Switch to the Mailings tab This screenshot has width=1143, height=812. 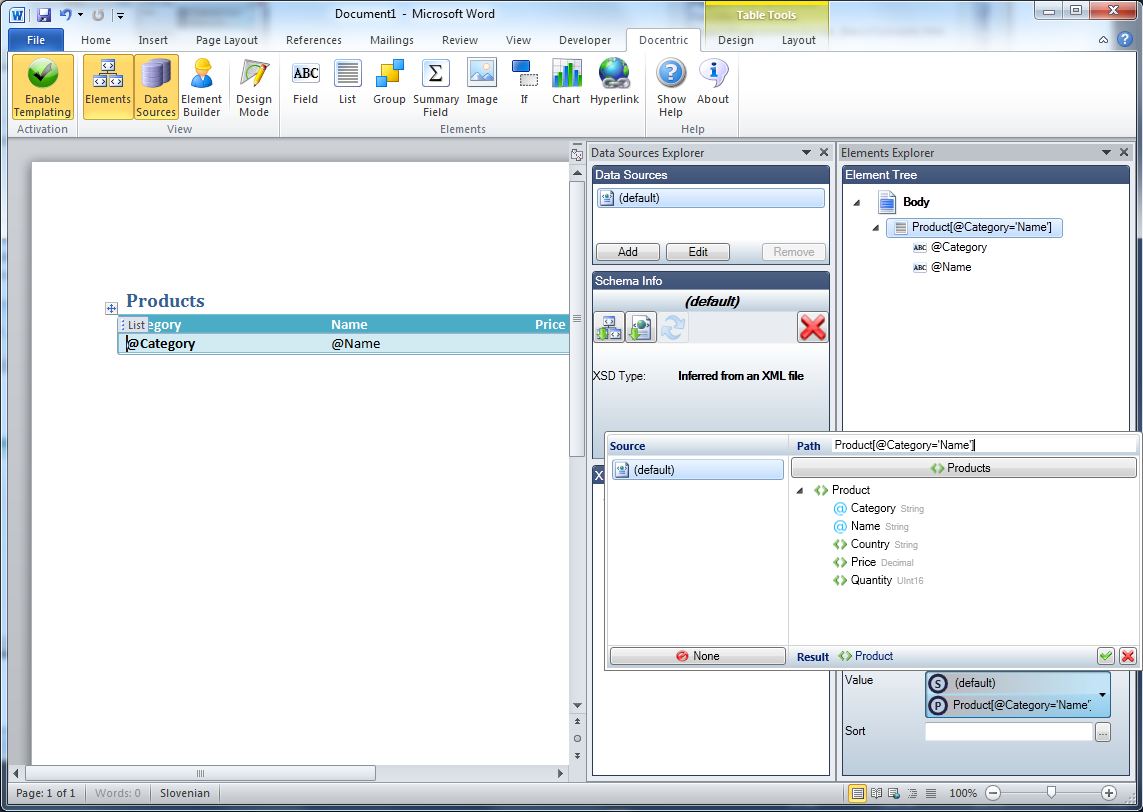click(x=391, y=40)
